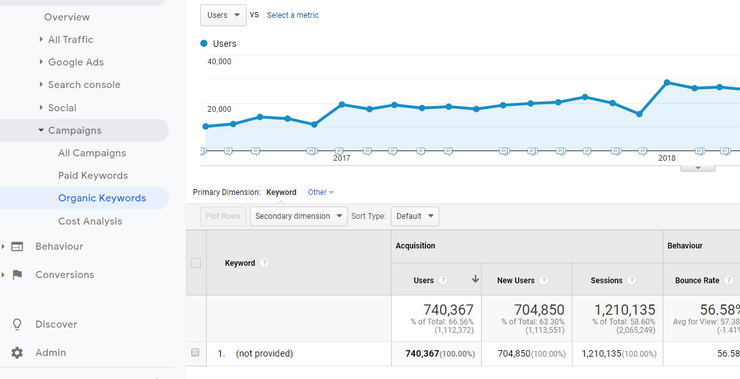This screenshot has width=740, height=379.
Task: Expand Conversions section arrow
Action: (3, 275)
